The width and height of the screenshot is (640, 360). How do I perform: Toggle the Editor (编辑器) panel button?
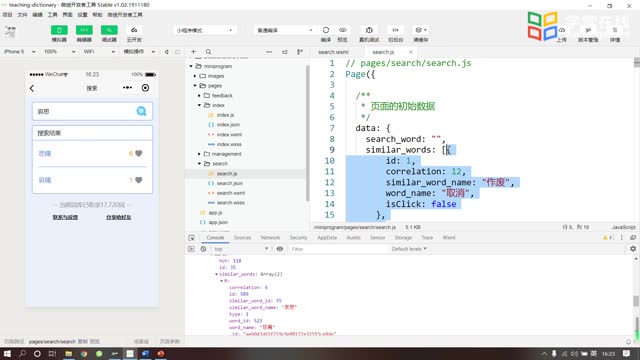(x=84, y=30)
